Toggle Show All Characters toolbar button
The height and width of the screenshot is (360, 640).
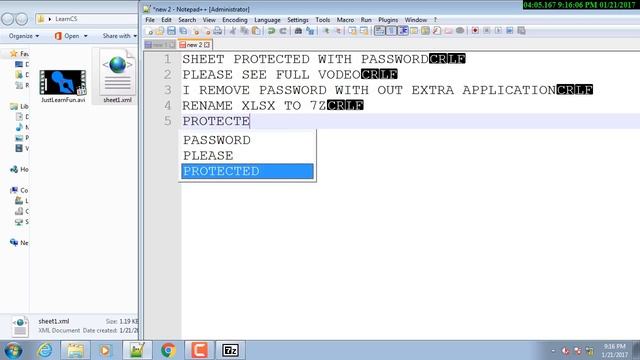click(391, 31)
